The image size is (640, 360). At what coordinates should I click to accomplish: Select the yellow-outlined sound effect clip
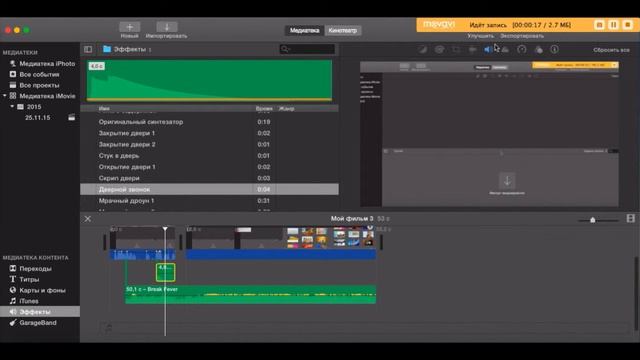tap(165, 272)
